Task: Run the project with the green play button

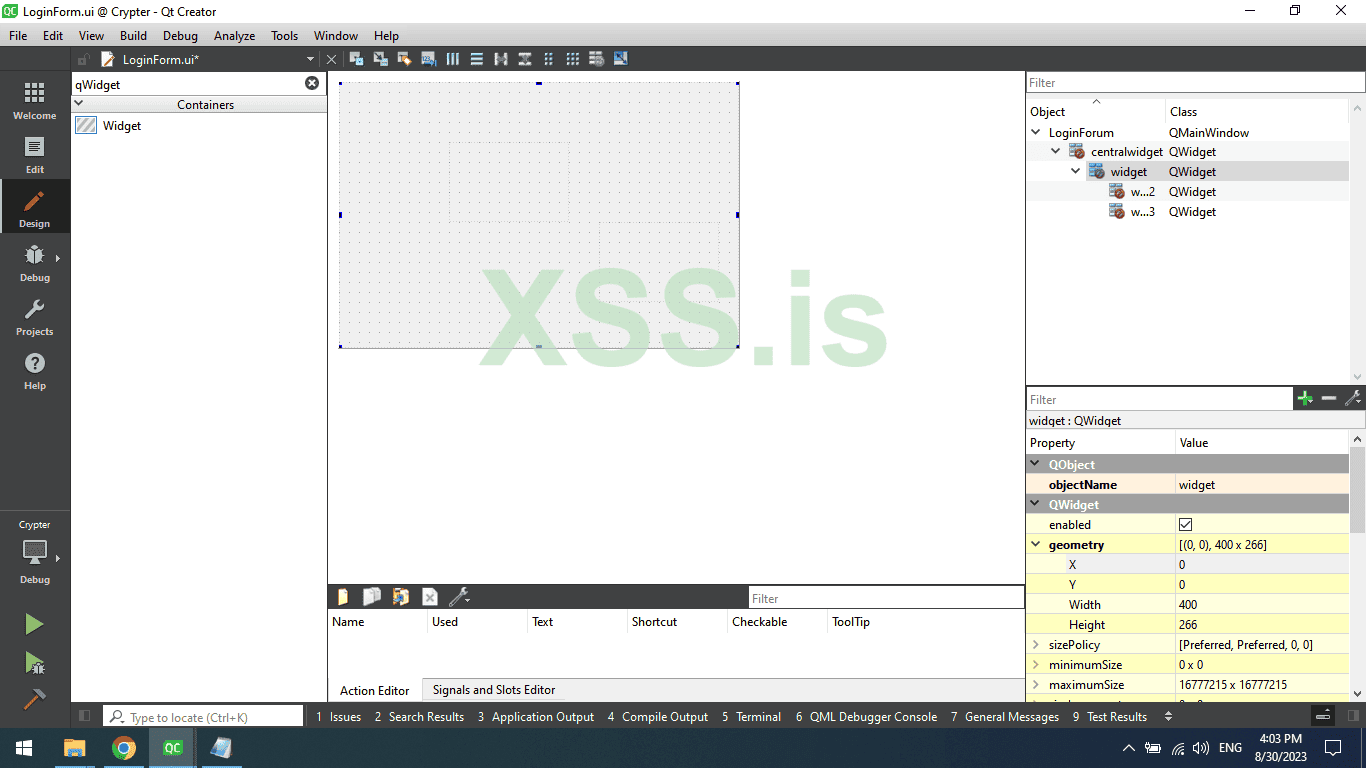Action: 33,624
